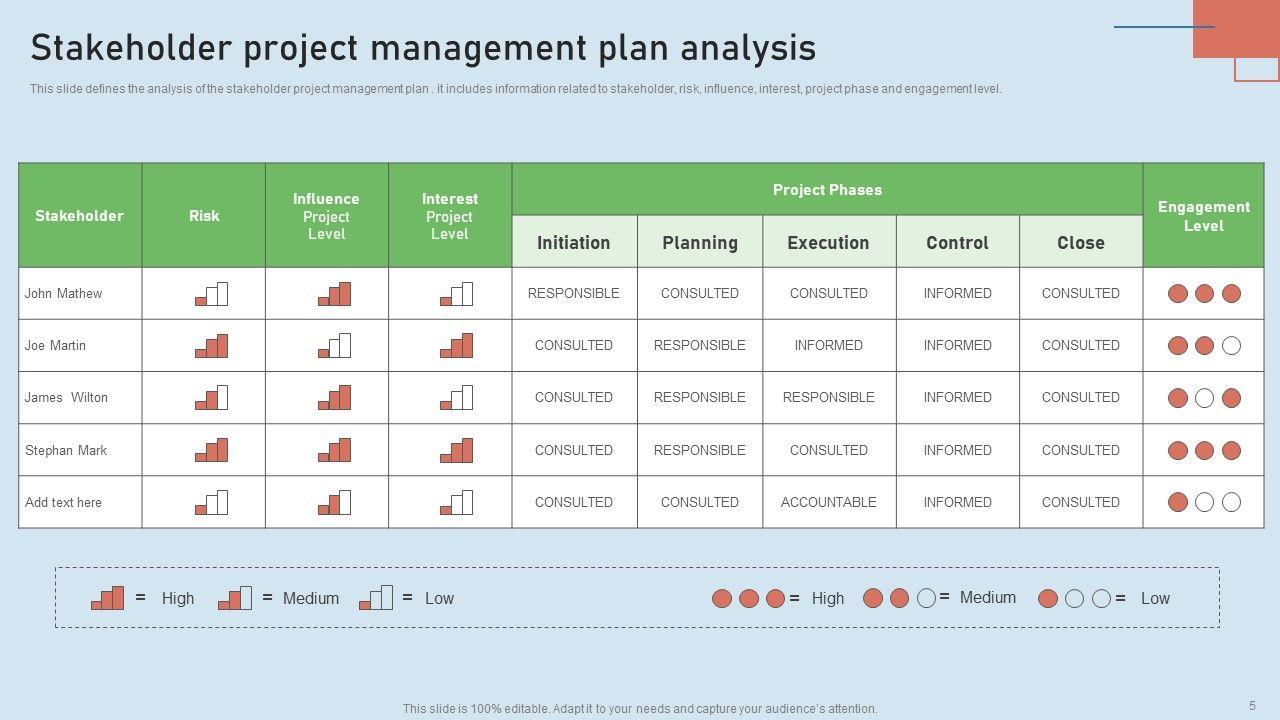Click John Mathew's engagement level circles
1280x720 pixels.
click(1204, 294)
